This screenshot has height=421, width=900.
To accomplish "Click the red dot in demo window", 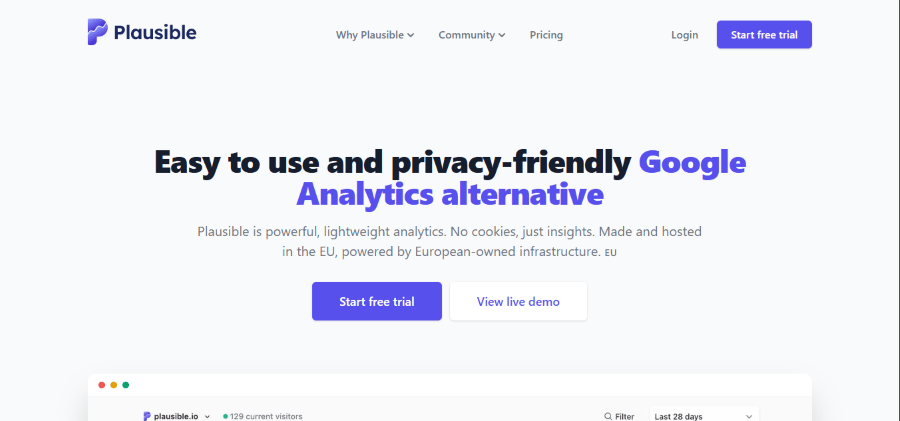I will (x=102, y=385).
